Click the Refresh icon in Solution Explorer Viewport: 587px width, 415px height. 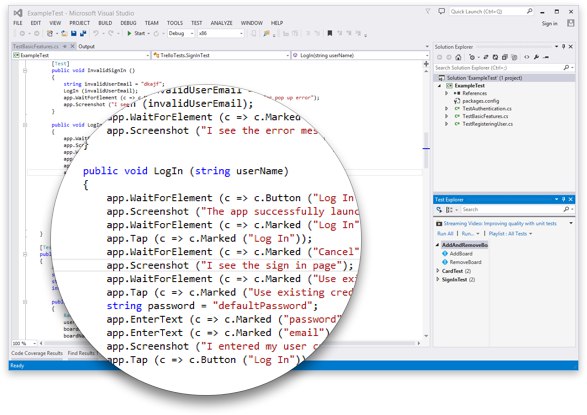click(x=495, y=57)
